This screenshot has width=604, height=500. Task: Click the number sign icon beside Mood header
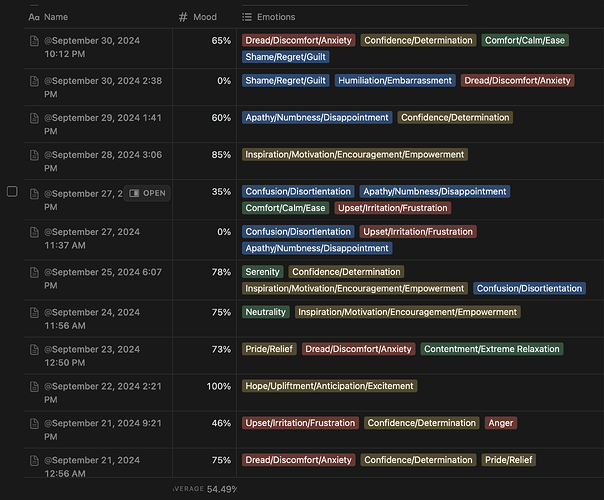click(x=183, y=17)
